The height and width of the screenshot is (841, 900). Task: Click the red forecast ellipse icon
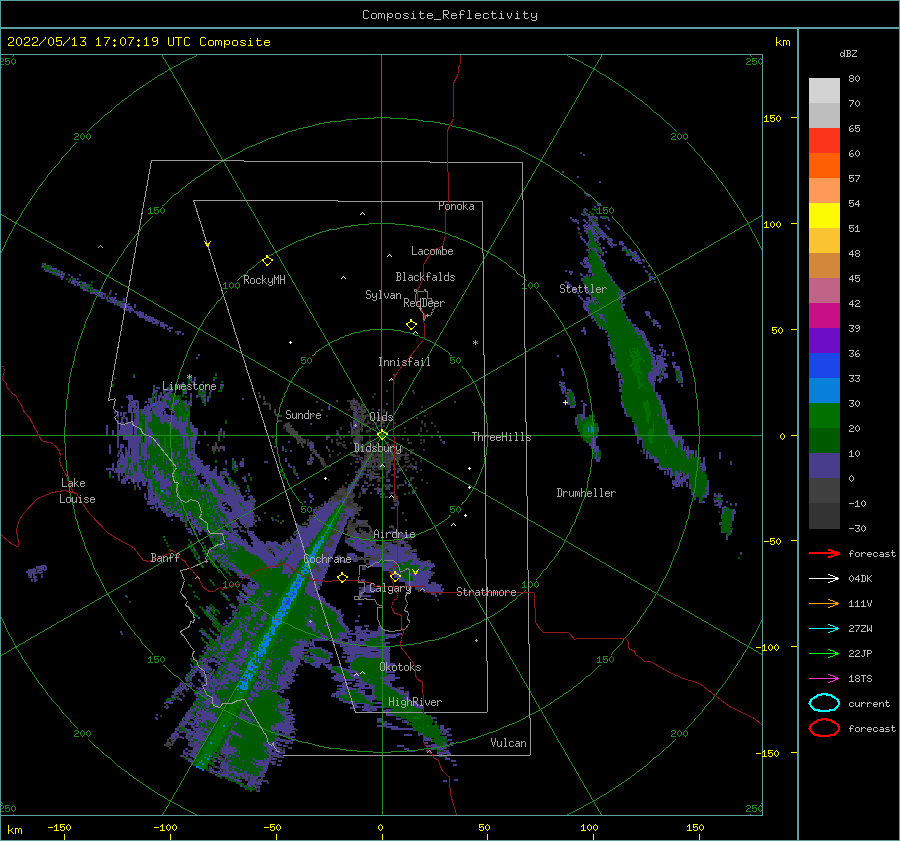824,728
